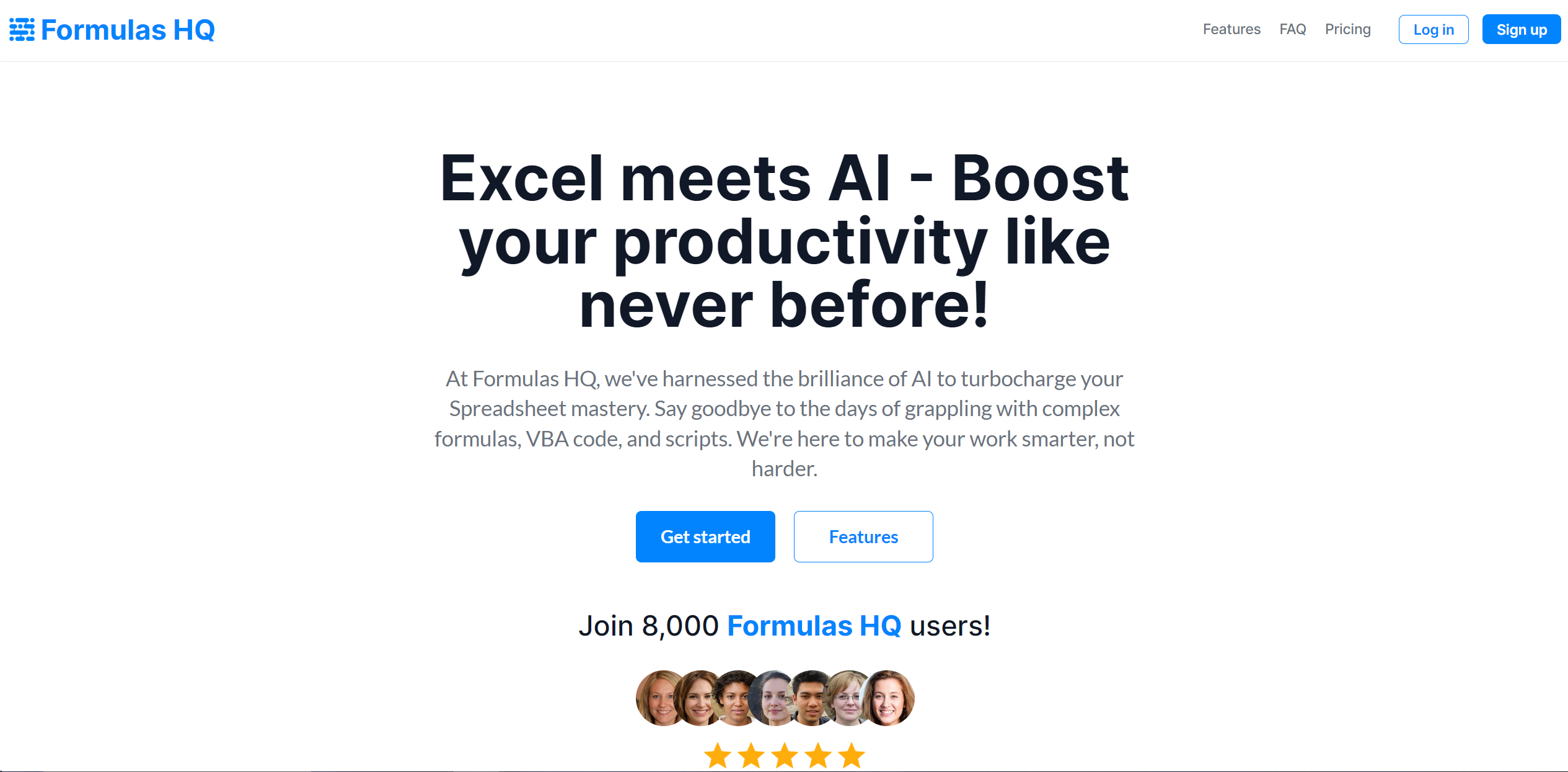The width and height of the screenshot is (1568, 772).
Task: Click the Get started CTA button
Action: [x=705, y=536]
